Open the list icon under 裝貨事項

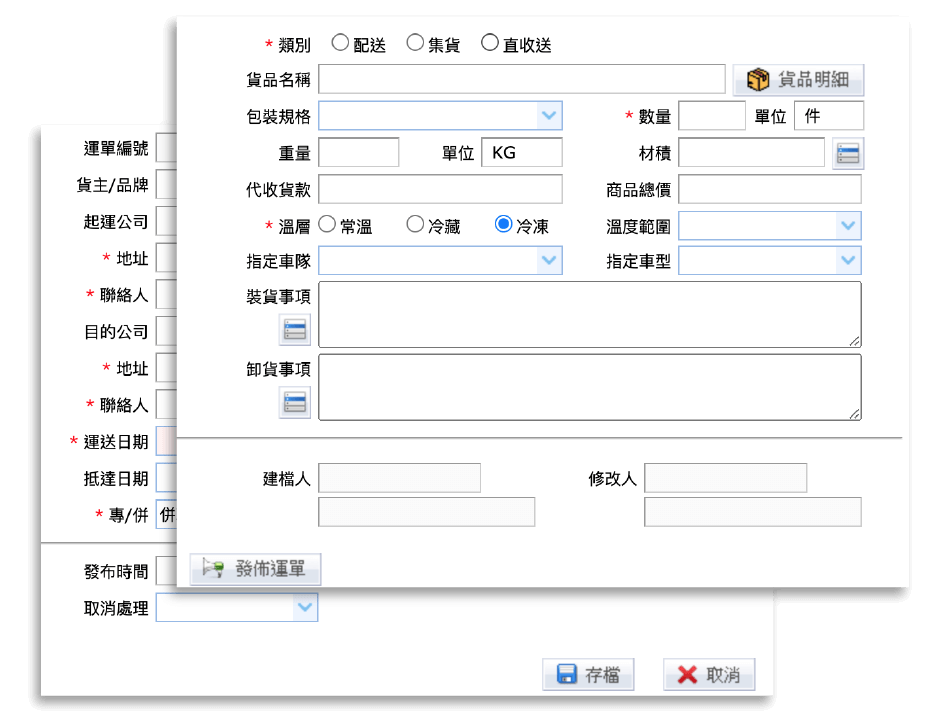(294, 329)
